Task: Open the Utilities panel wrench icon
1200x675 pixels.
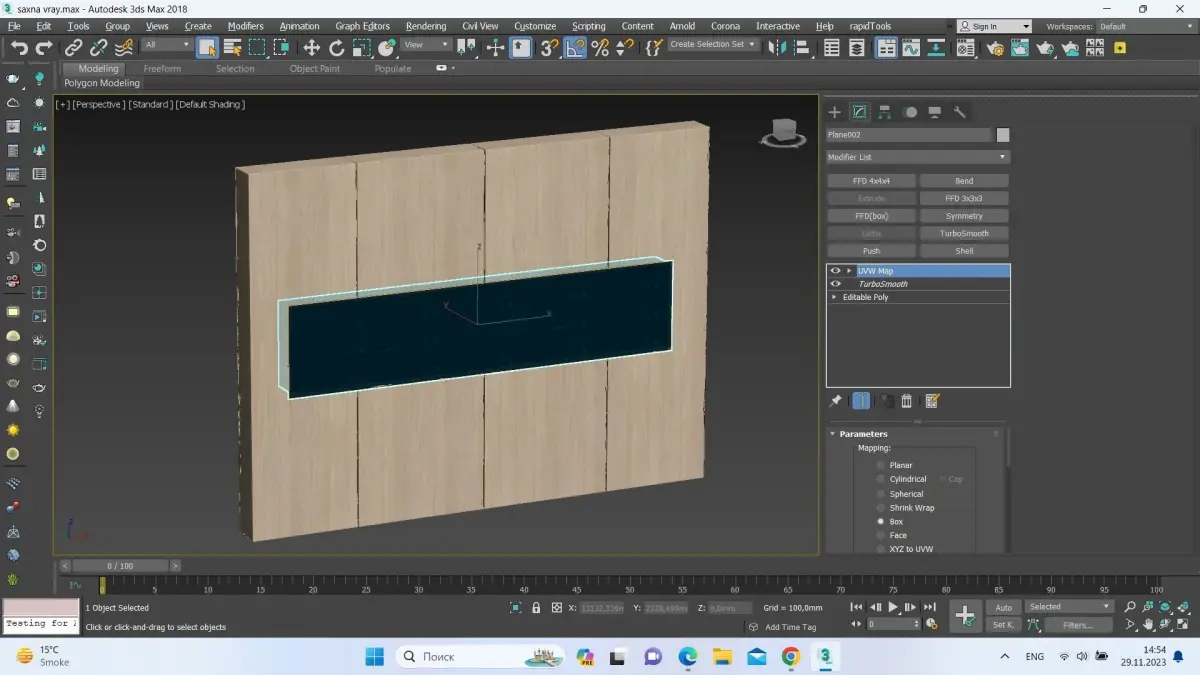Action: coord(960,112)
